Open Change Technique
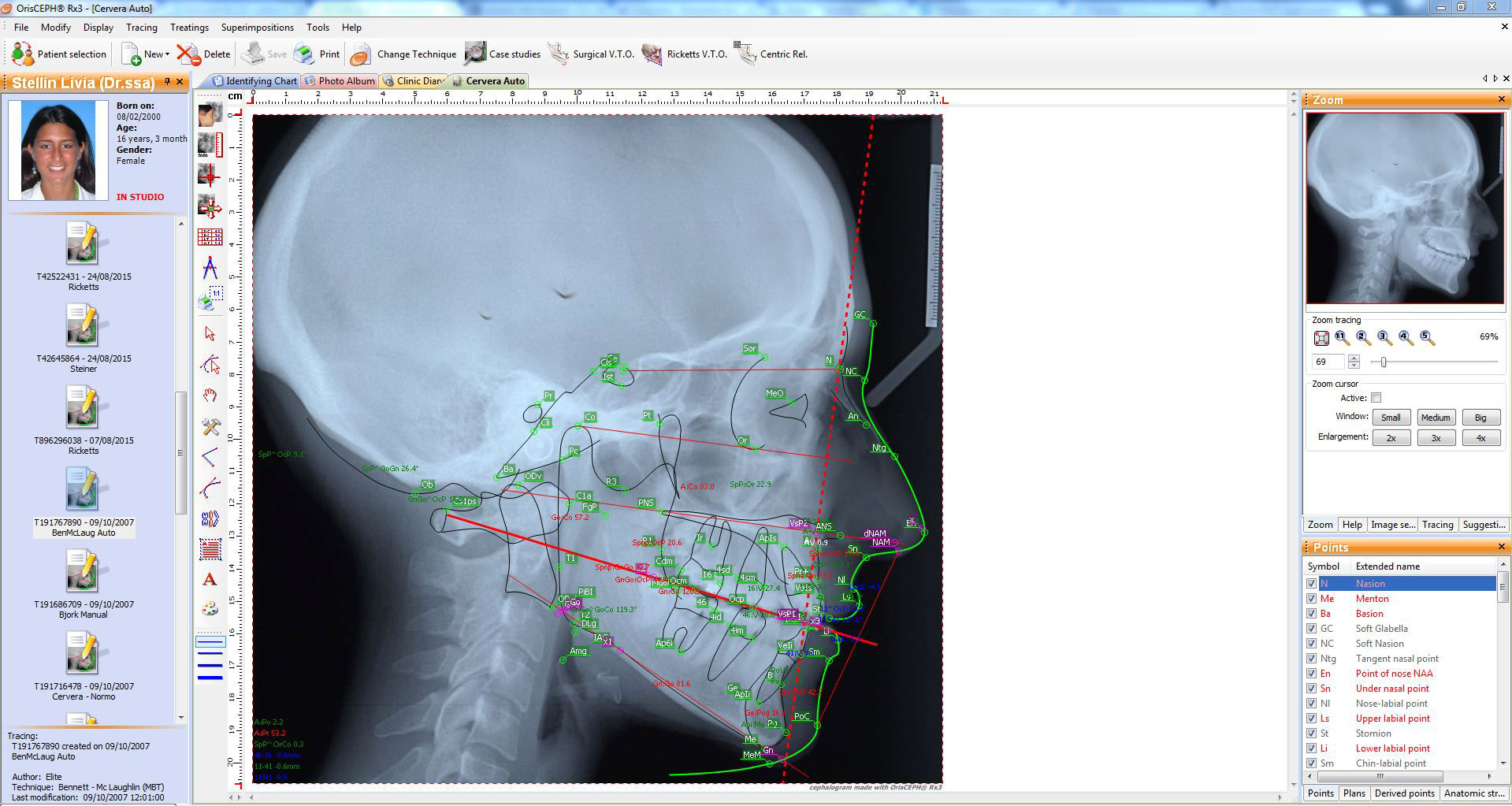This screenshot has height=806, width=1512. 403,54
